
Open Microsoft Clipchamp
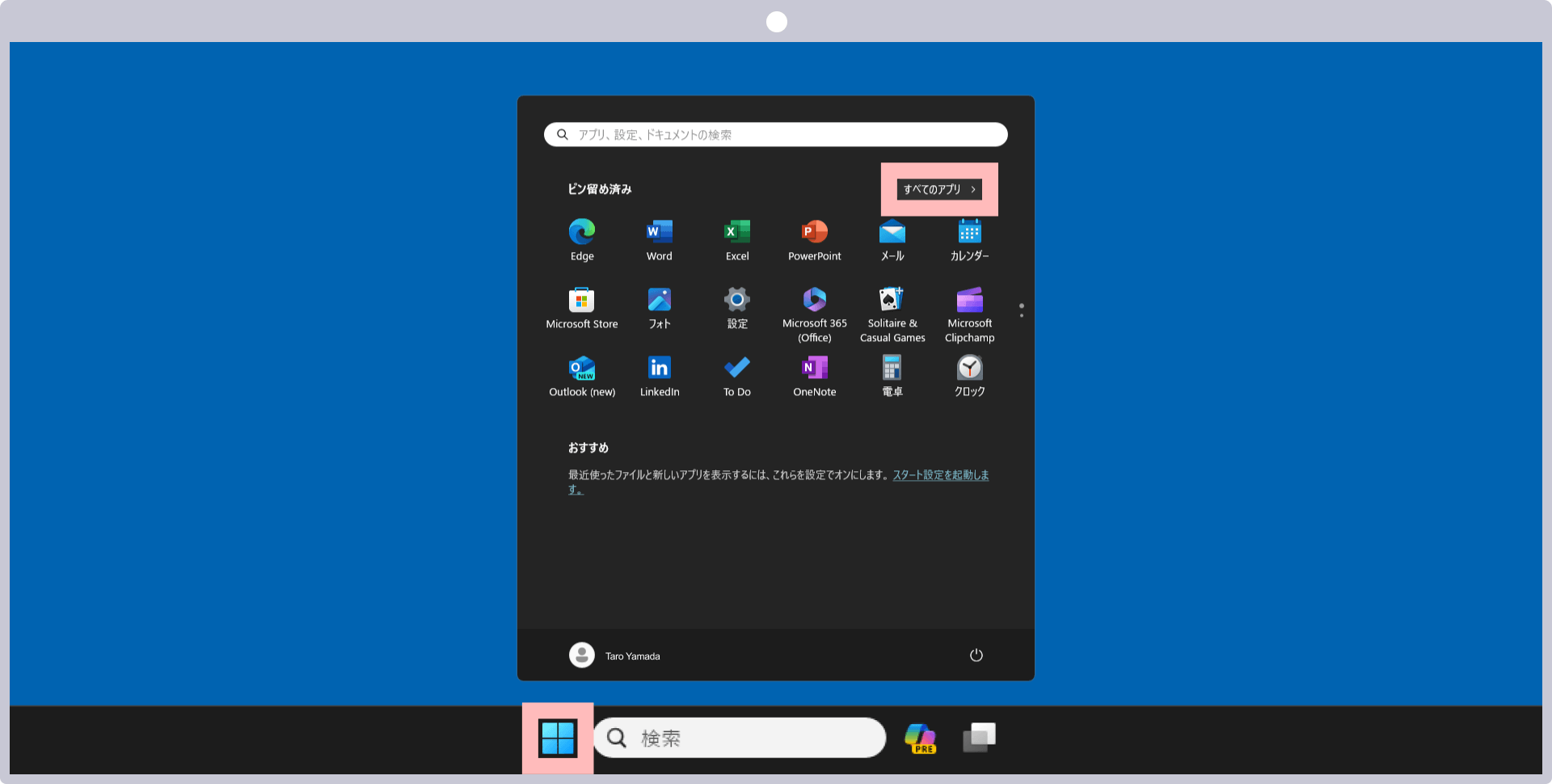[970, 314]
